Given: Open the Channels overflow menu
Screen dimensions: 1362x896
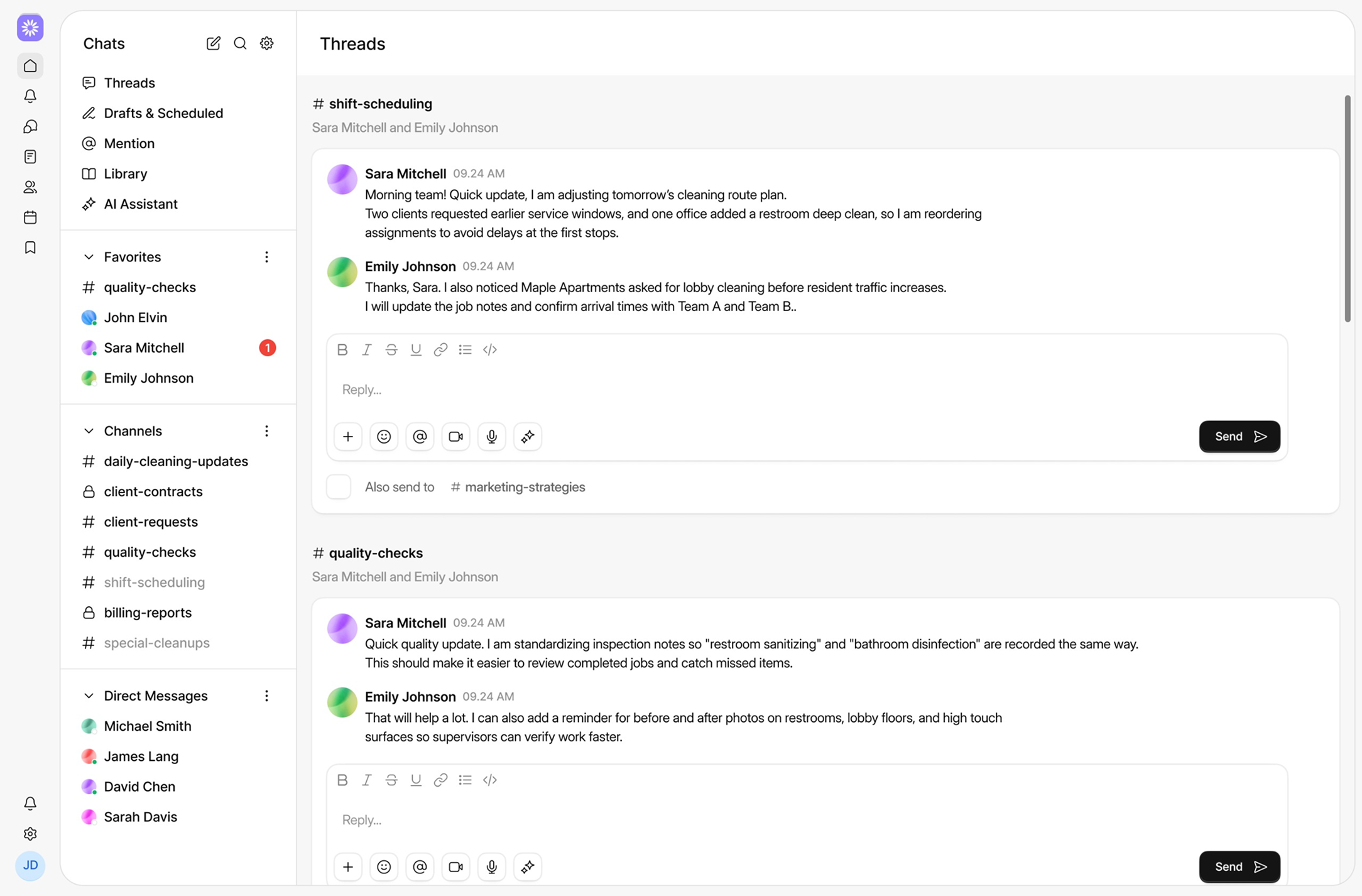Looking at the screenshot, I should tap(266, 430).
